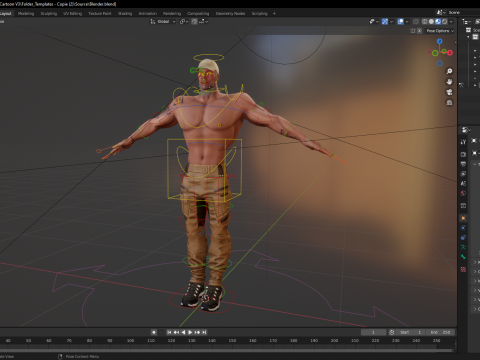Jump to next keyframe
The image size is (480, 360).
click(197, 332)
